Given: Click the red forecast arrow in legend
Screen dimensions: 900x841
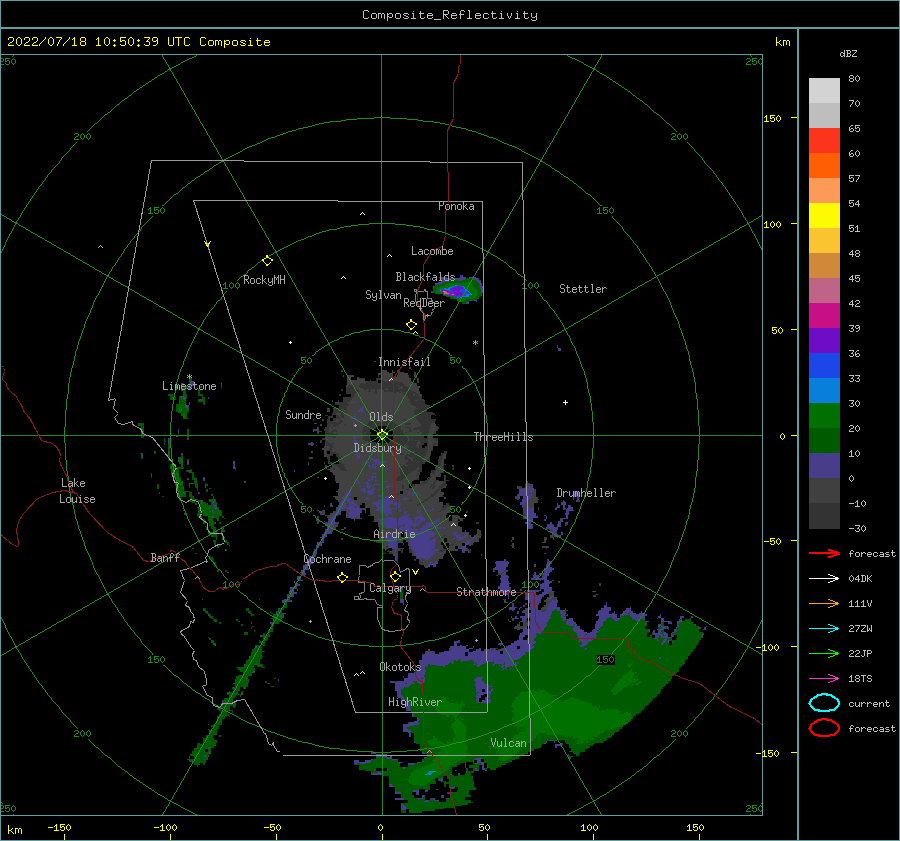Looking at the screenshot, I should pyautogui.click(x=824, y=553).
